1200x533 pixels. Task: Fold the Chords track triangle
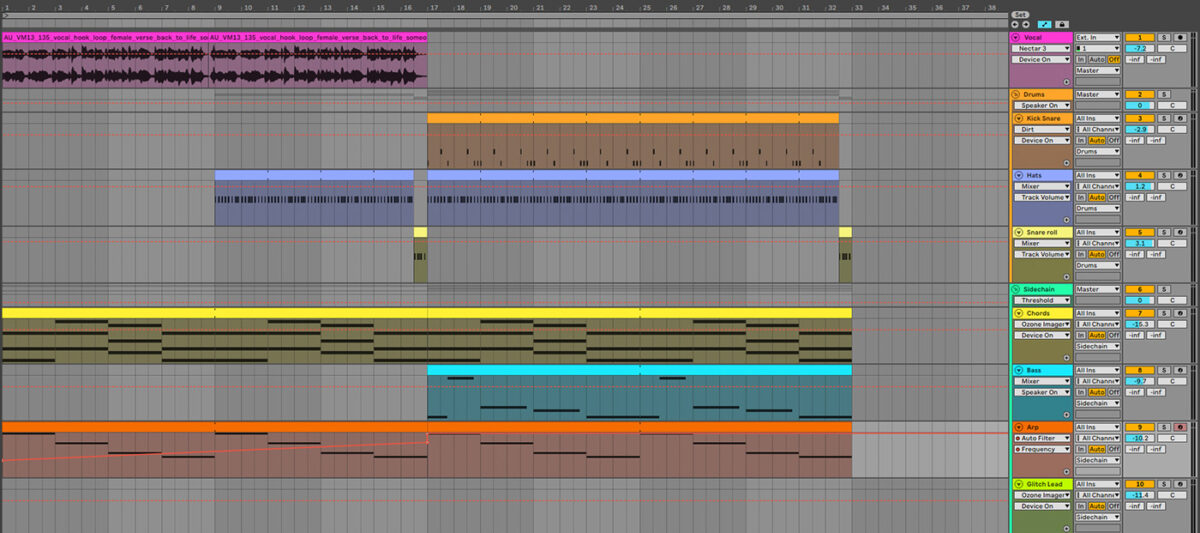click(1019, 313)
